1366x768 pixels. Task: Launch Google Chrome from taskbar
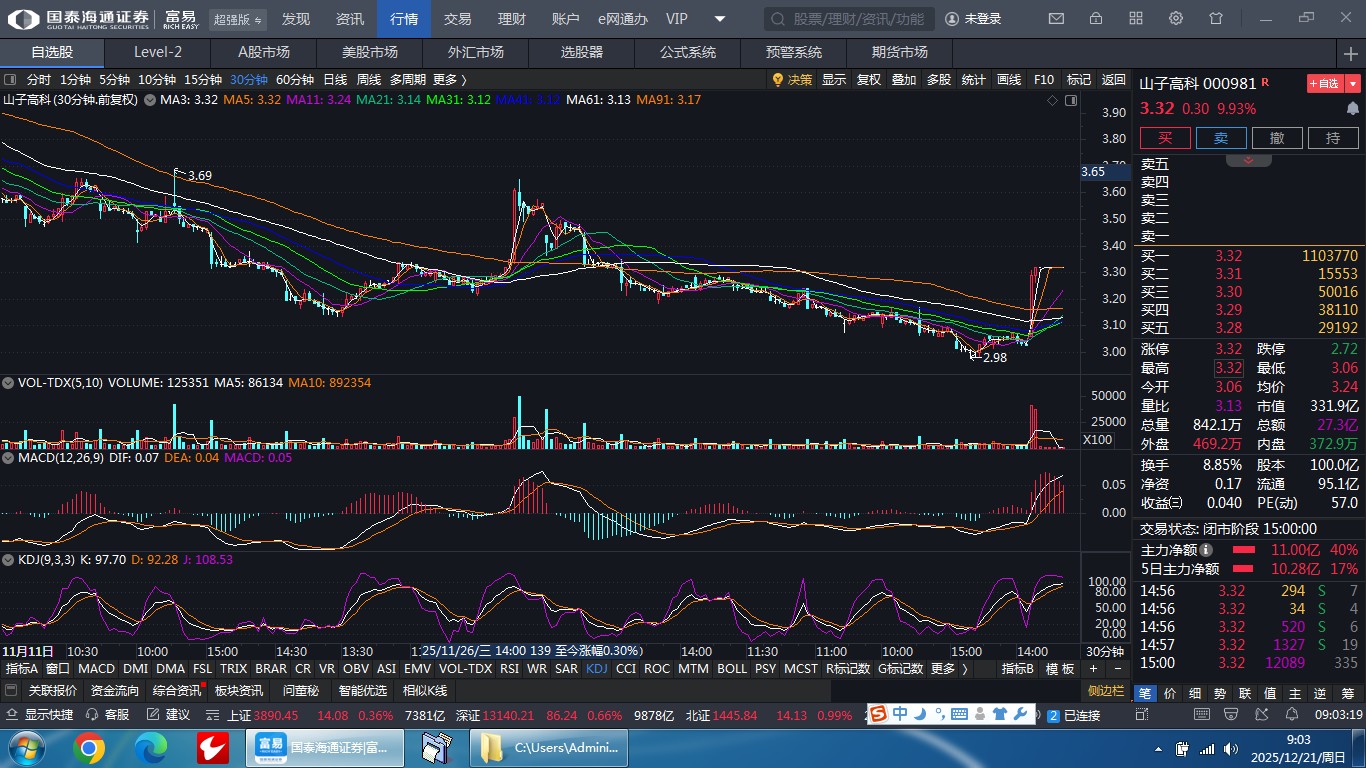pyautogui.click(x=88, y=748)
